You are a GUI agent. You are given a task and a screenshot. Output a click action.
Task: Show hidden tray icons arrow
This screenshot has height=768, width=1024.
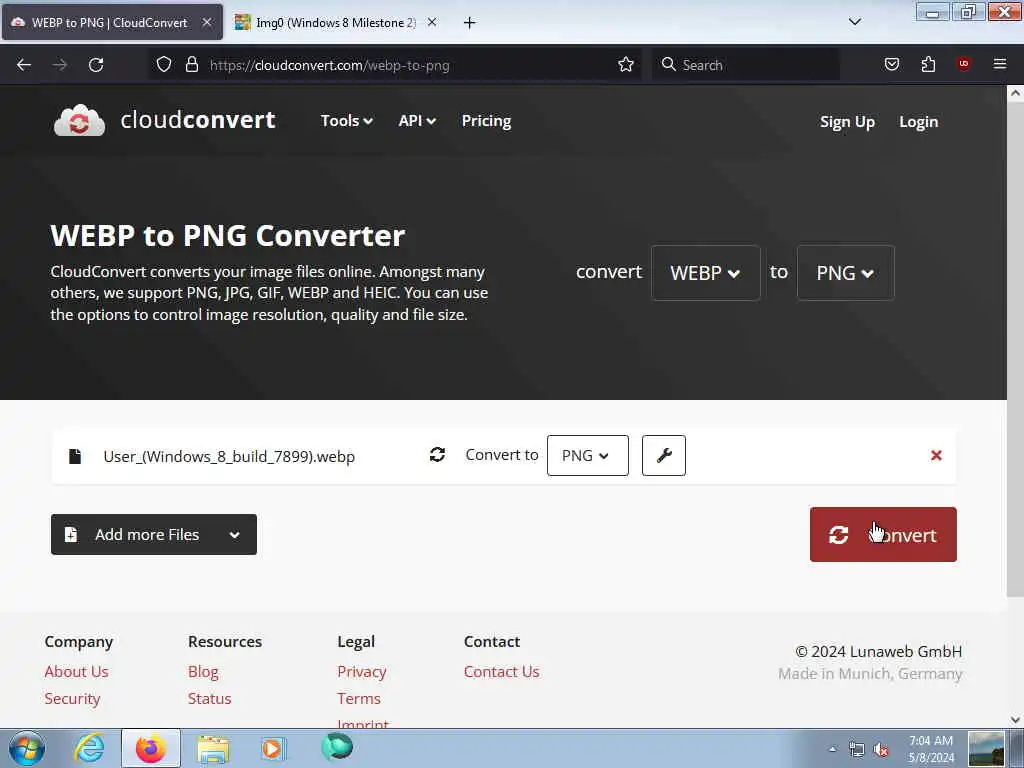click(x=832, y=749)
